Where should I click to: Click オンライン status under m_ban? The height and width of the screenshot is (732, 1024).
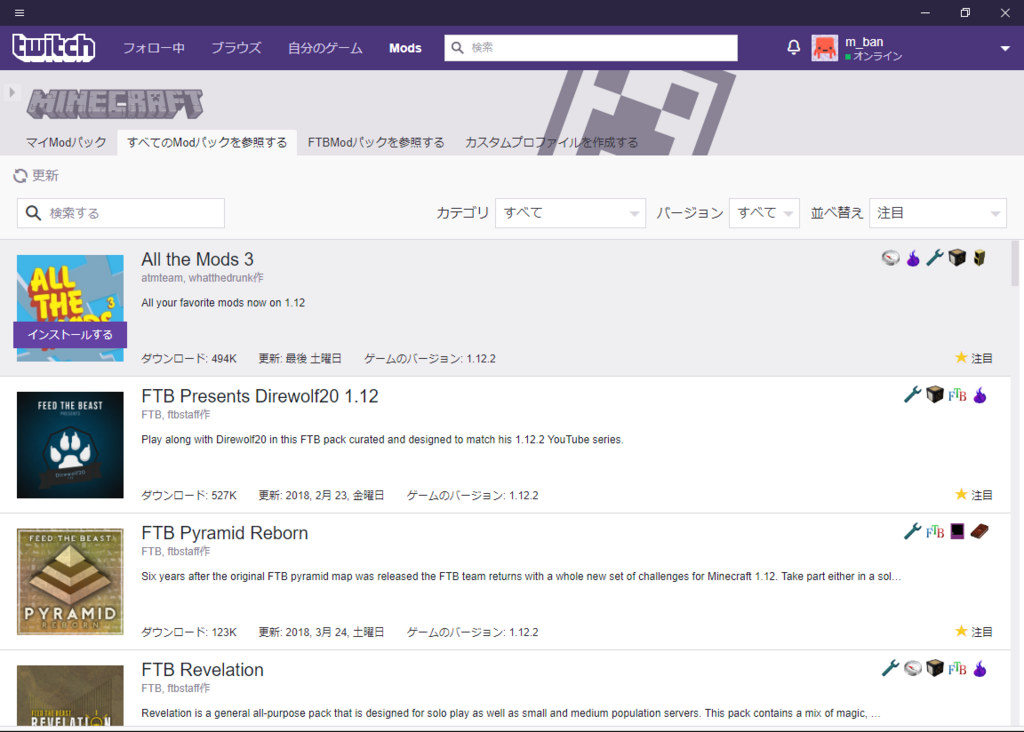pos(874,56)
